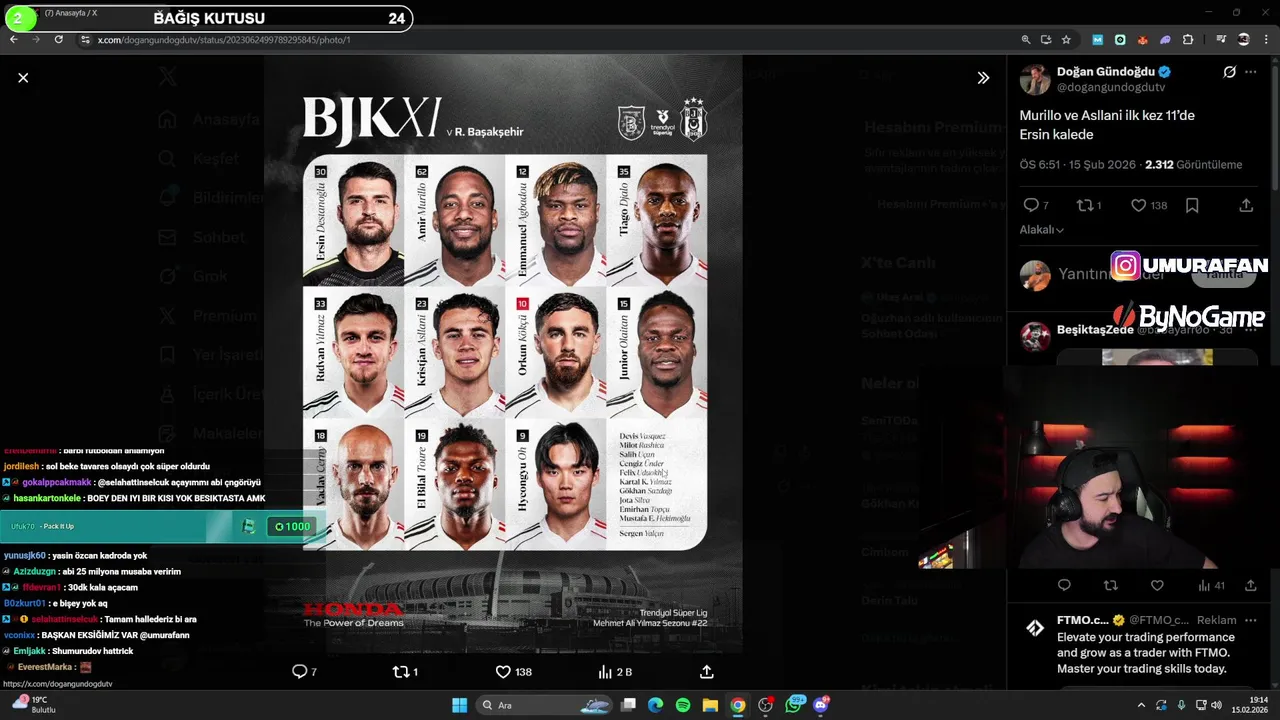The image size is (1280, 720).
Task: Click the BJK XI lineup image
Action: click(504, 354)
